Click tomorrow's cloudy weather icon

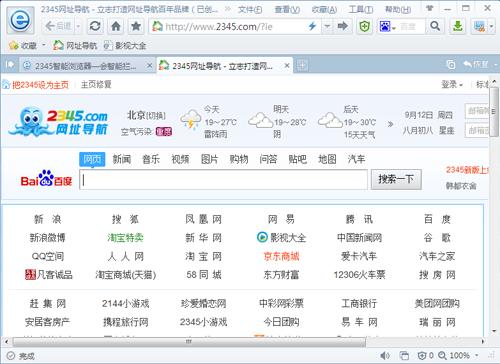tap(260, 120)
